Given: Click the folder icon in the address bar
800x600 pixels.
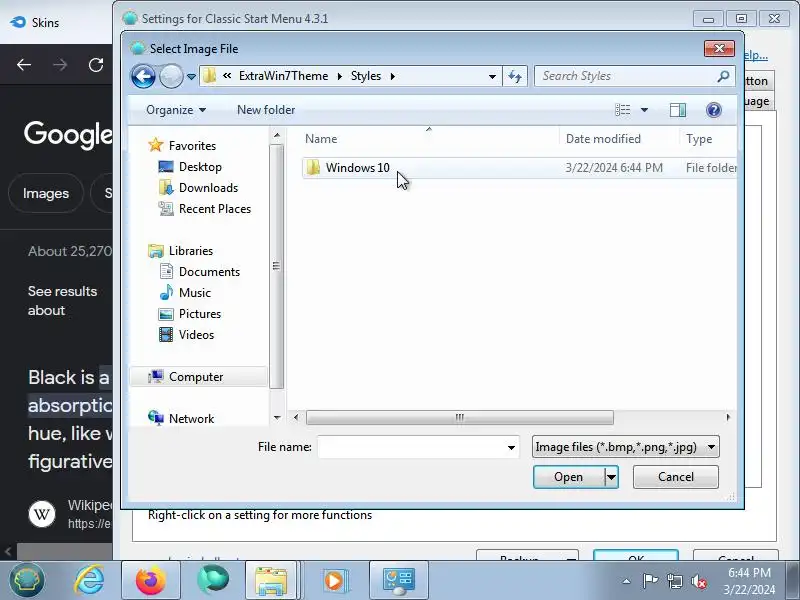Looking at the screenshot, I should click(x=209, y=76).
